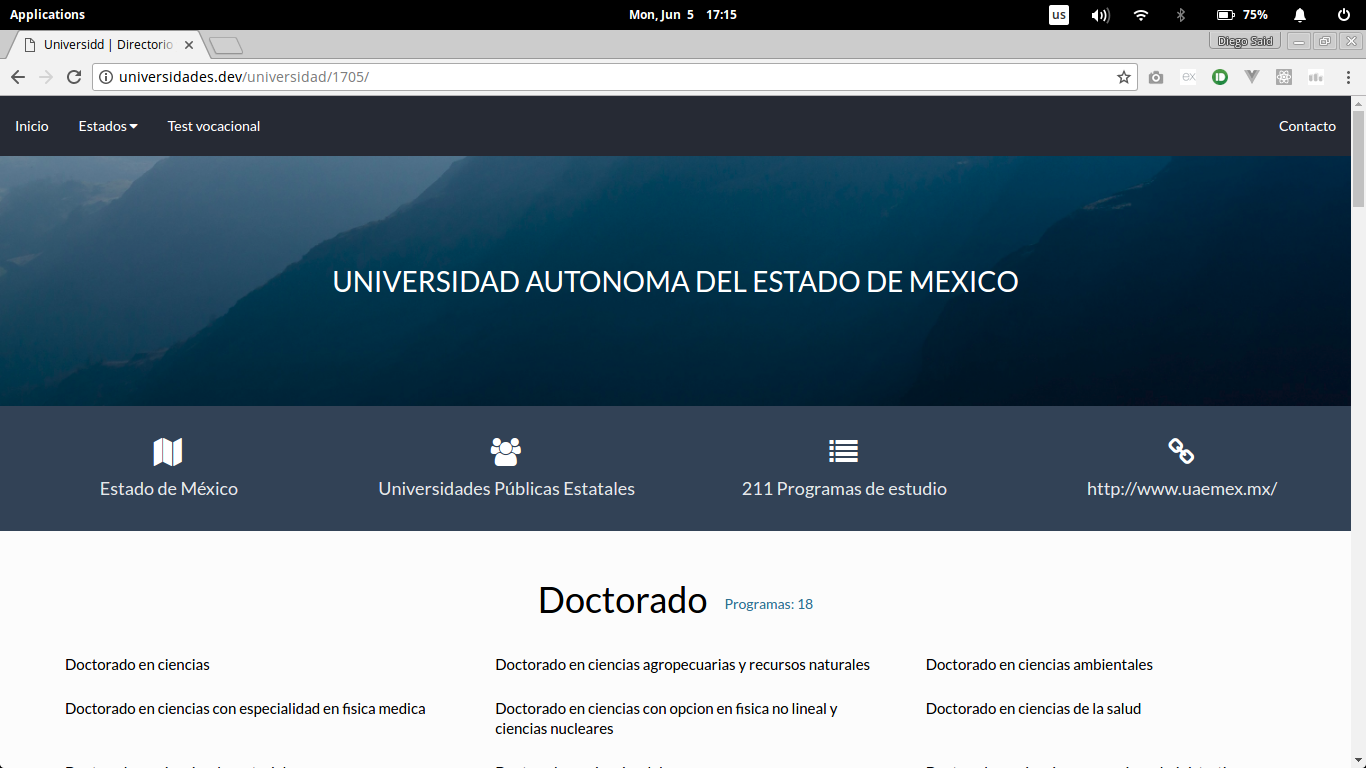Image resolution: width=1366 pixels, height=768 pixels.
Task: Click the browser forward arrow
Action: click(46, 77)
